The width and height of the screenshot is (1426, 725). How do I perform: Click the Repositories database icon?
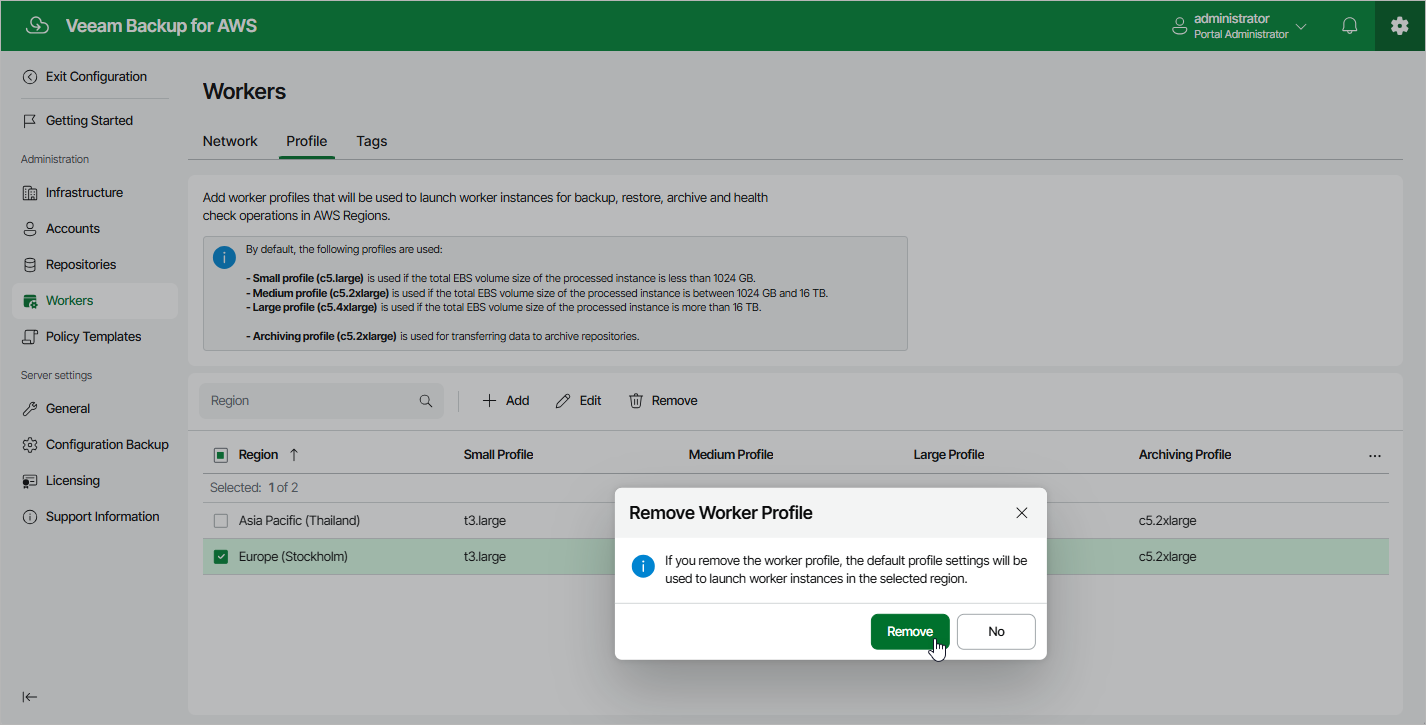coord(30,265)
